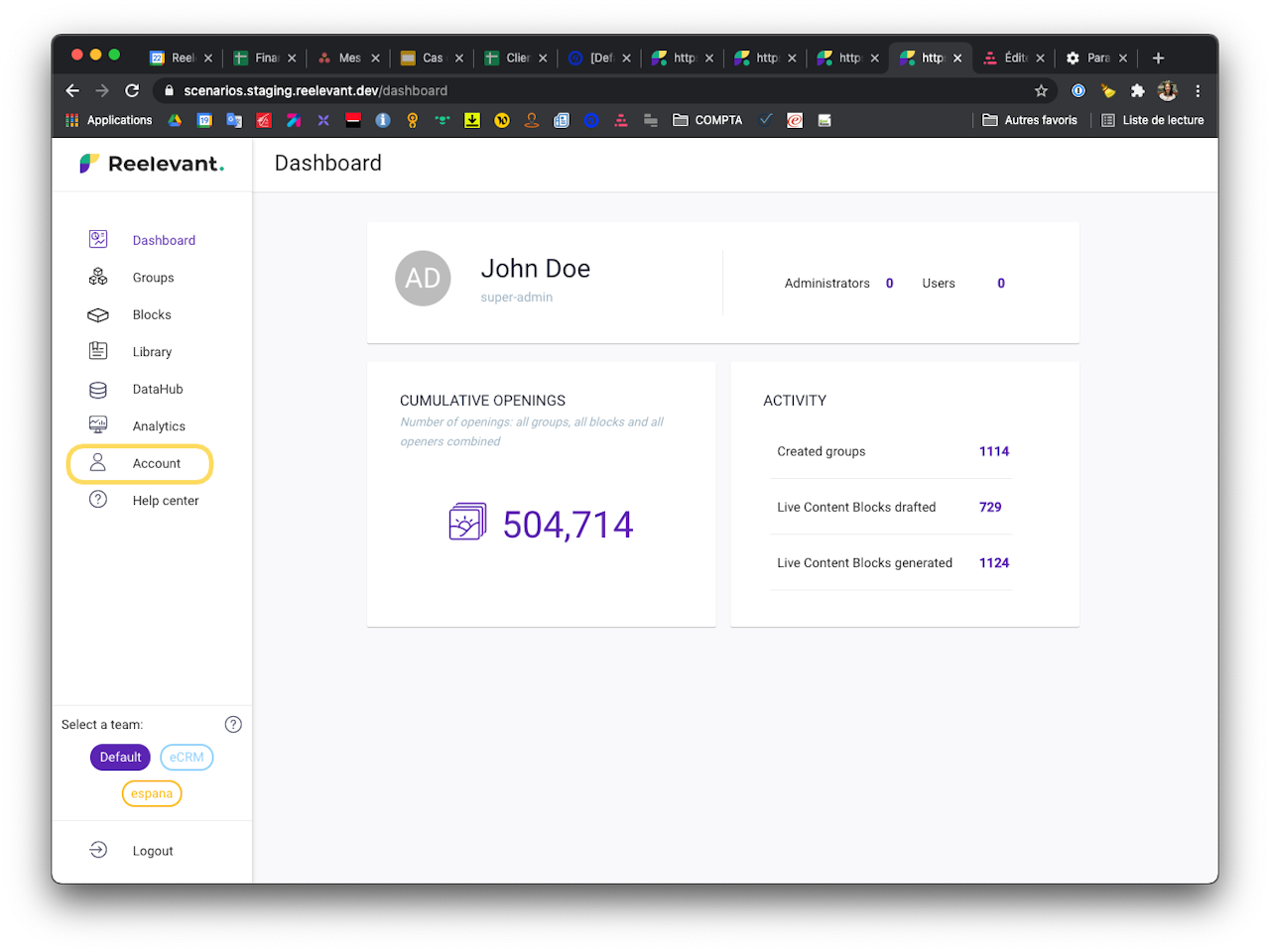Reload the page with browser refresh button
Viewport: 1270px width, 952px height.
pyautogui.click(x=132, y=90)
